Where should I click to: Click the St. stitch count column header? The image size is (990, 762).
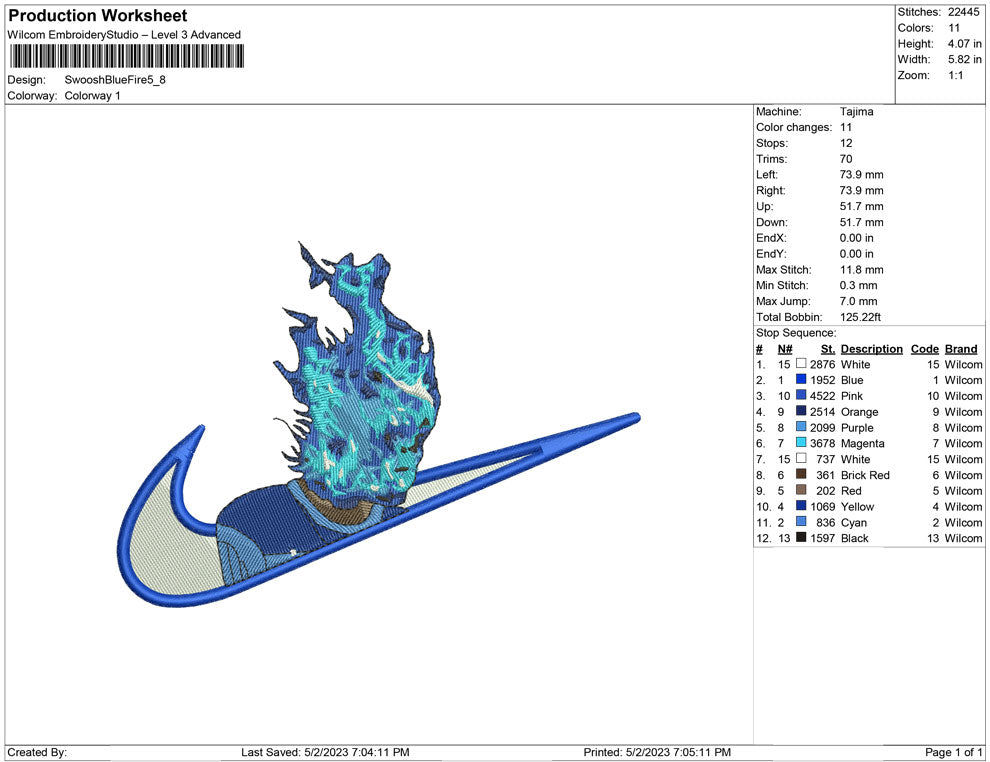[x=827, y=349]
